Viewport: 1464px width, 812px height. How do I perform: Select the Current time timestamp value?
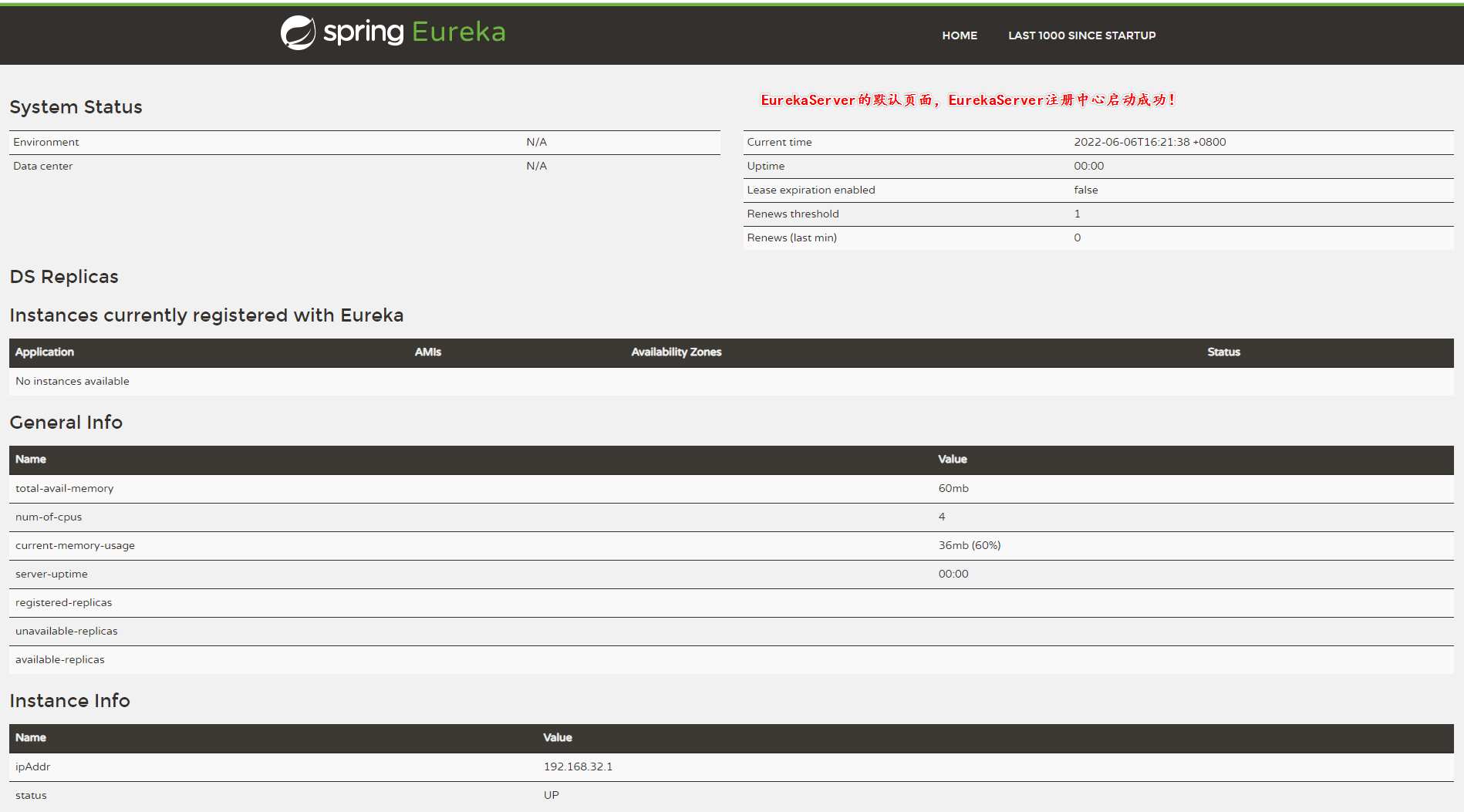1149,143
